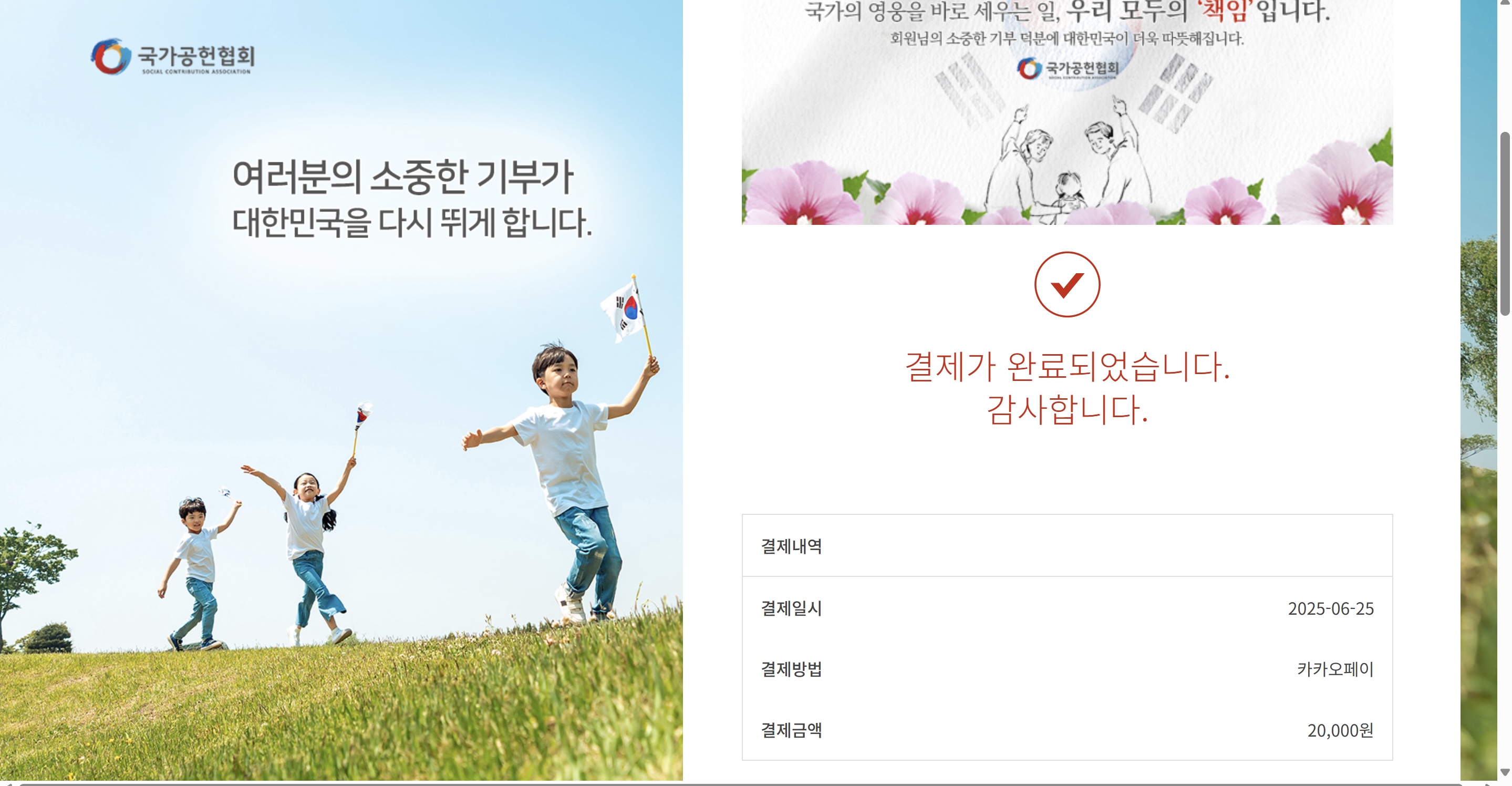Click the small 국가공헌협회 logo inside the banner
The image size is (1512, 786).
[x=1068, y=69]
